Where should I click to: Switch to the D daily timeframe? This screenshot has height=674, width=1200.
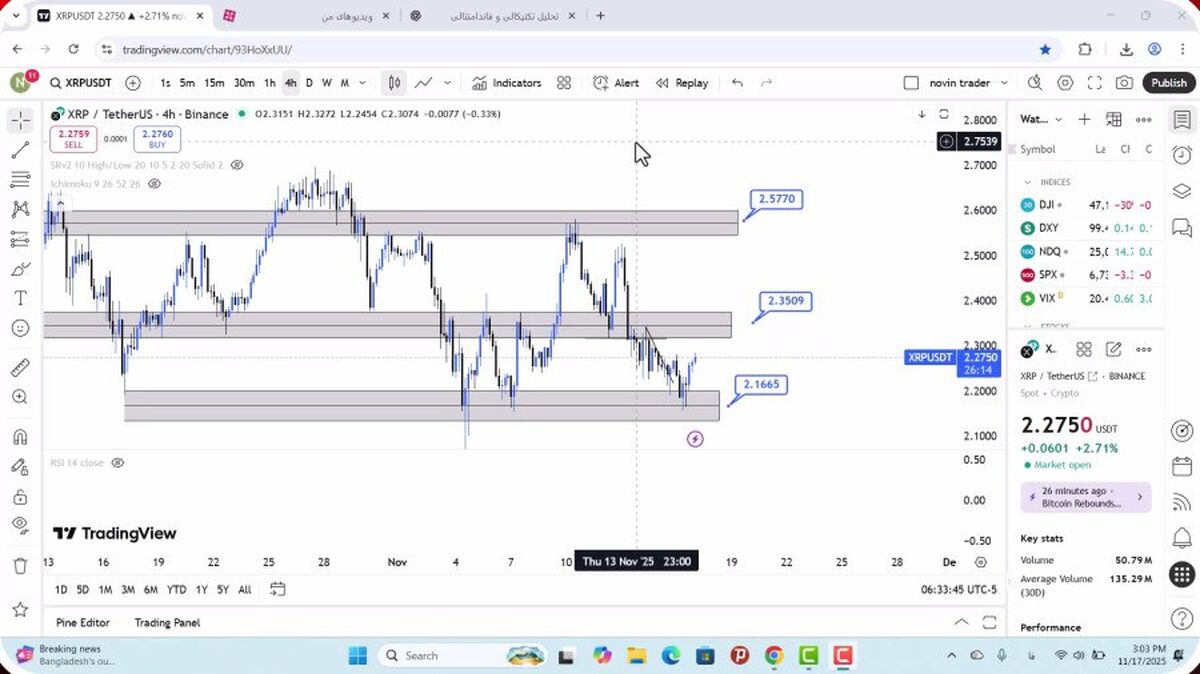point(309,83)
